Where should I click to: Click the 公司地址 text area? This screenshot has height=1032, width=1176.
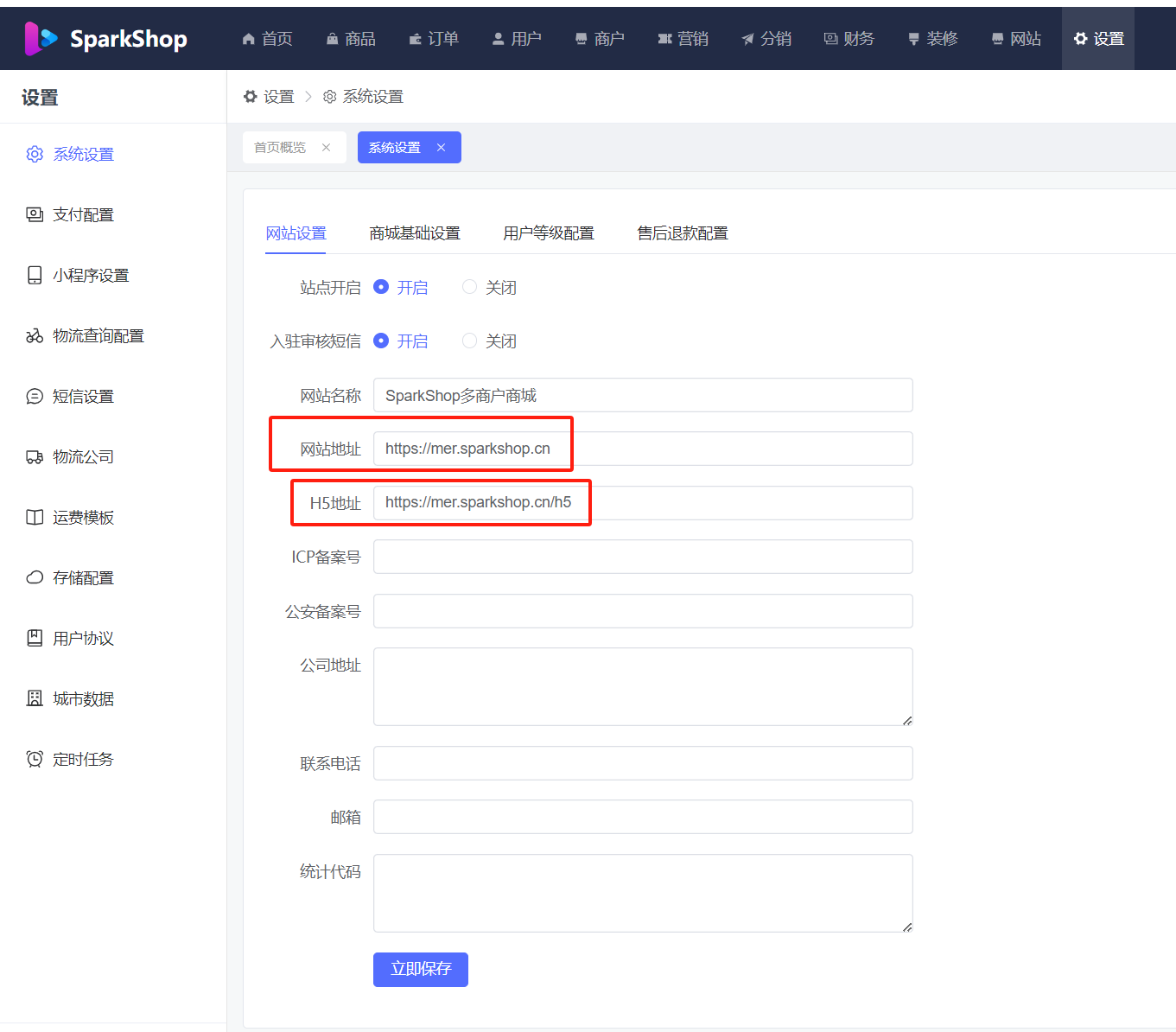pos(643,686)
